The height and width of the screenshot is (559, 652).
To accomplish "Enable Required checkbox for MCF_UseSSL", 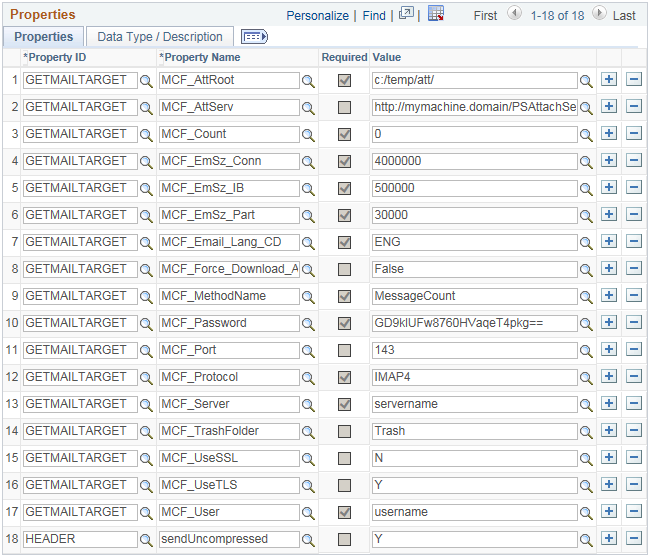I will (x=344, y=458).
